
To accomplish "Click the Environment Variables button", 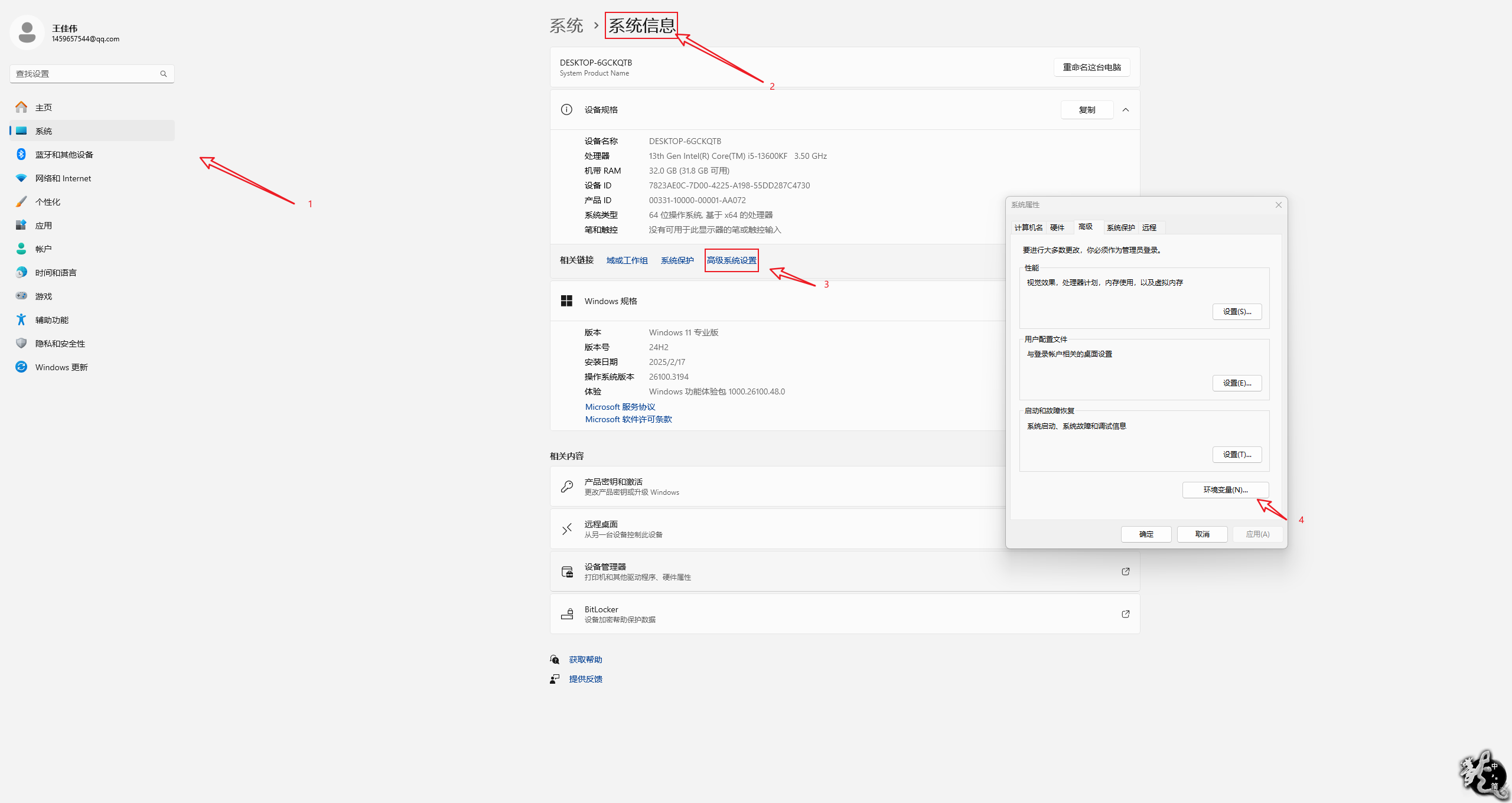I will pyautogui.click(x=1225, y=490).
